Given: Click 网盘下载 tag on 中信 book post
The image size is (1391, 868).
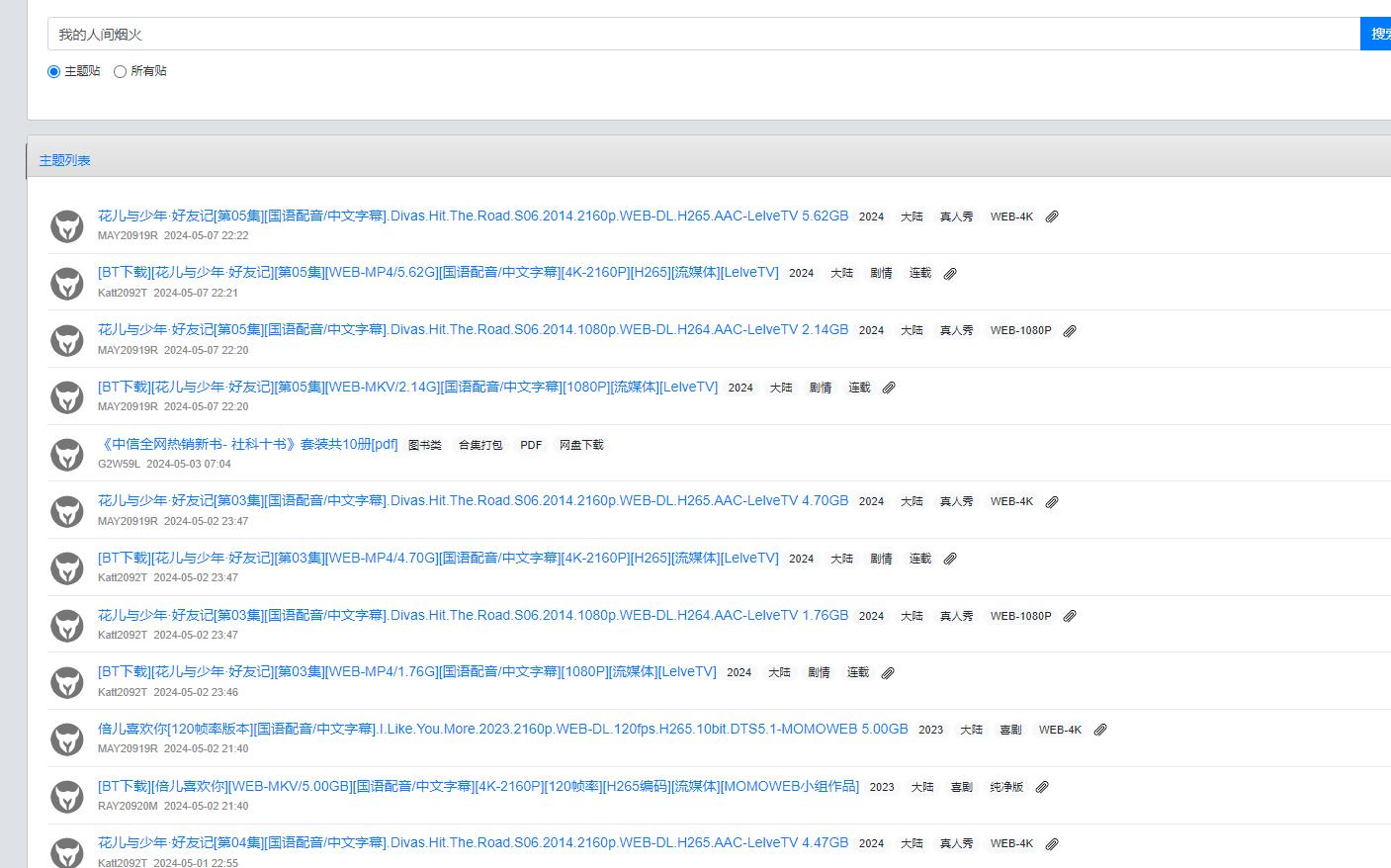Looking at the screenshot, I should point(581,445).
